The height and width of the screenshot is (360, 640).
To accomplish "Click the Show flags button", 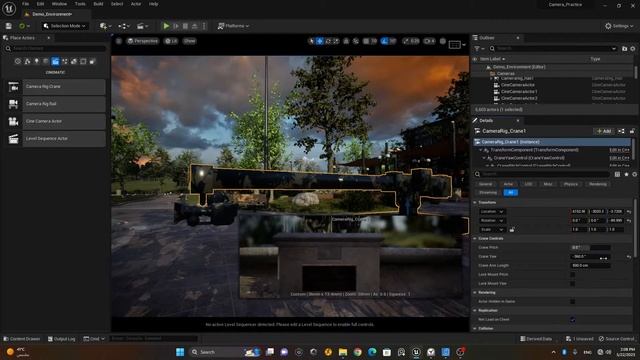I will tap(189, 41).
